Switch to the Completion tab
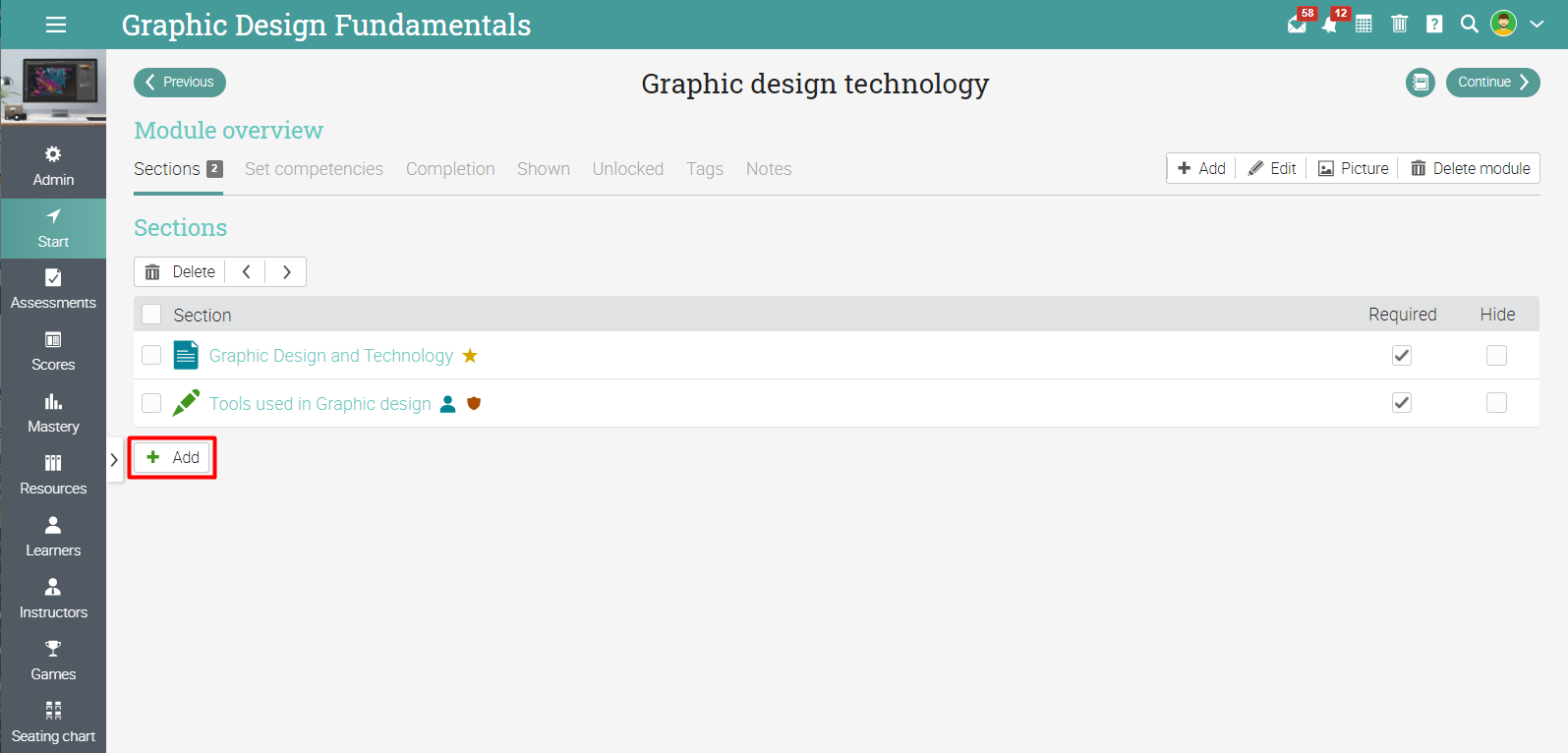This screenshot has width=1568, height=753. [x=450, y=169]
